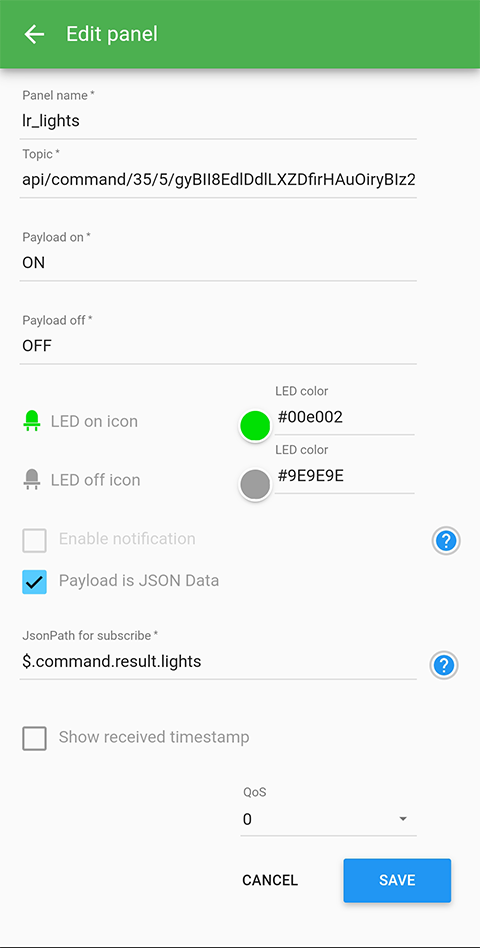Image resolution: width=480 pixels, height=948 pixels.
Task: Open help for Enable notification
Action: (x=446, y=541)
